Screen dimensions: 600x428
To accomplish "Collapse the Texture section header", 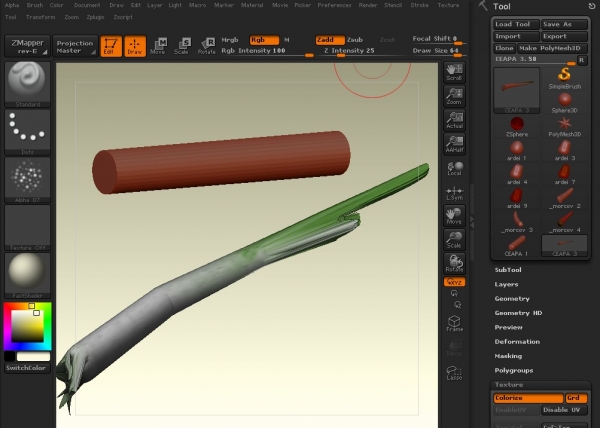I will [541, 385].
